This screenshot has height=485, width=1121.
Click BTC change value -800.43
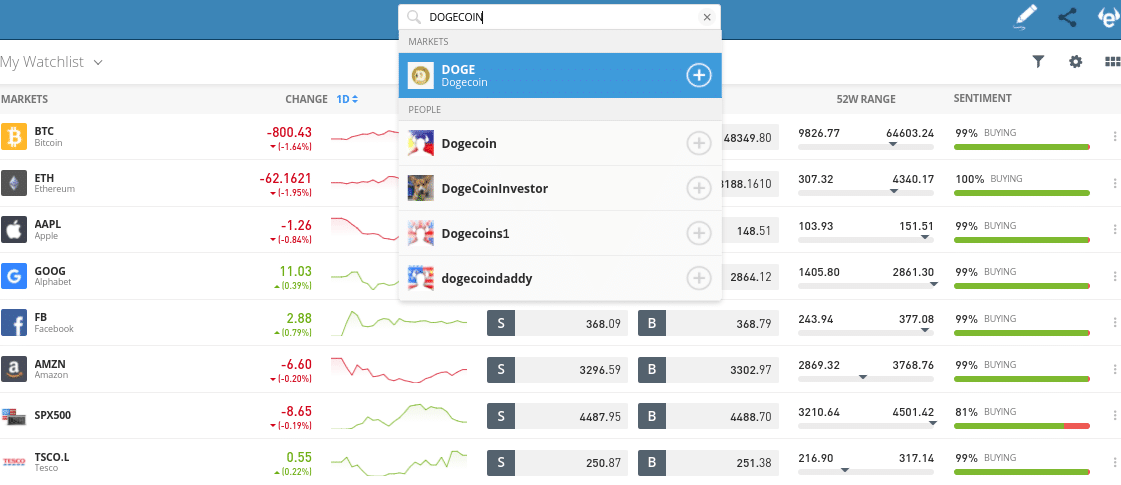pos(289,132)
